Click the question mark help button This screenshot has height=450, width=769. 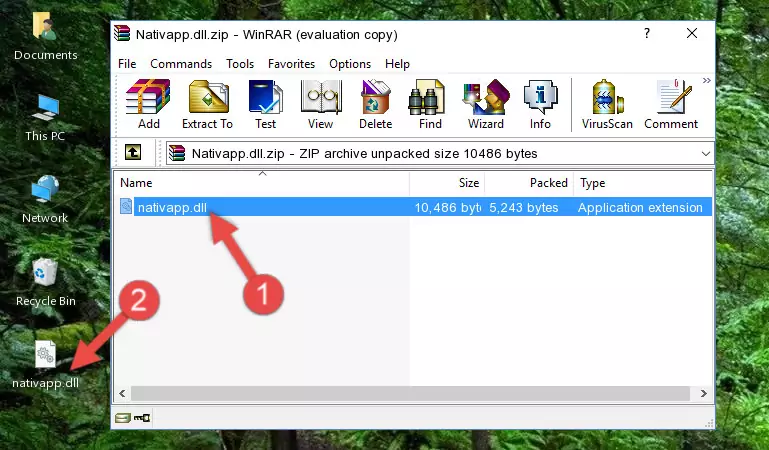tap(647, 33)
